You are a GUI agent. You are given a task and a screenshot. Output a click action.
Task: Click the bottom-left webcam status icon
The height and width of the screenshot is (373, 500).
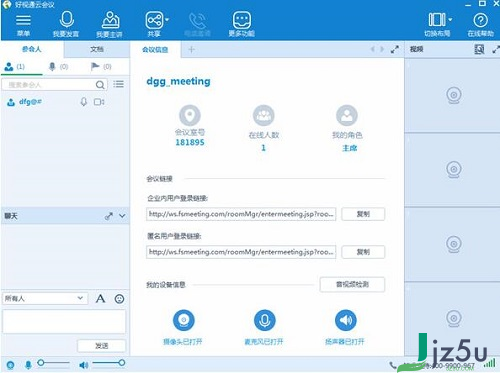pyautogui.click(x=10, y=365)
